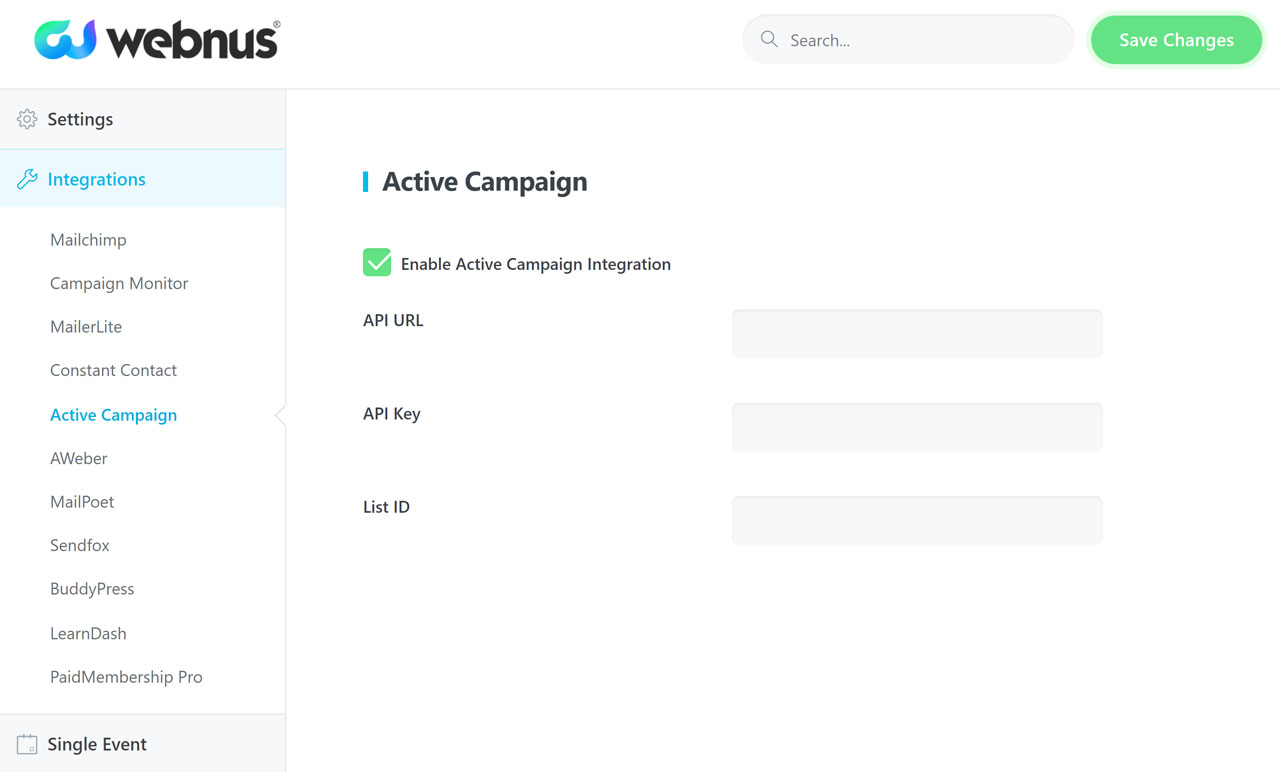This screenshot has height=772, width=1280.
Task: Click the Webnus logo
Action: tap(157, 40)
